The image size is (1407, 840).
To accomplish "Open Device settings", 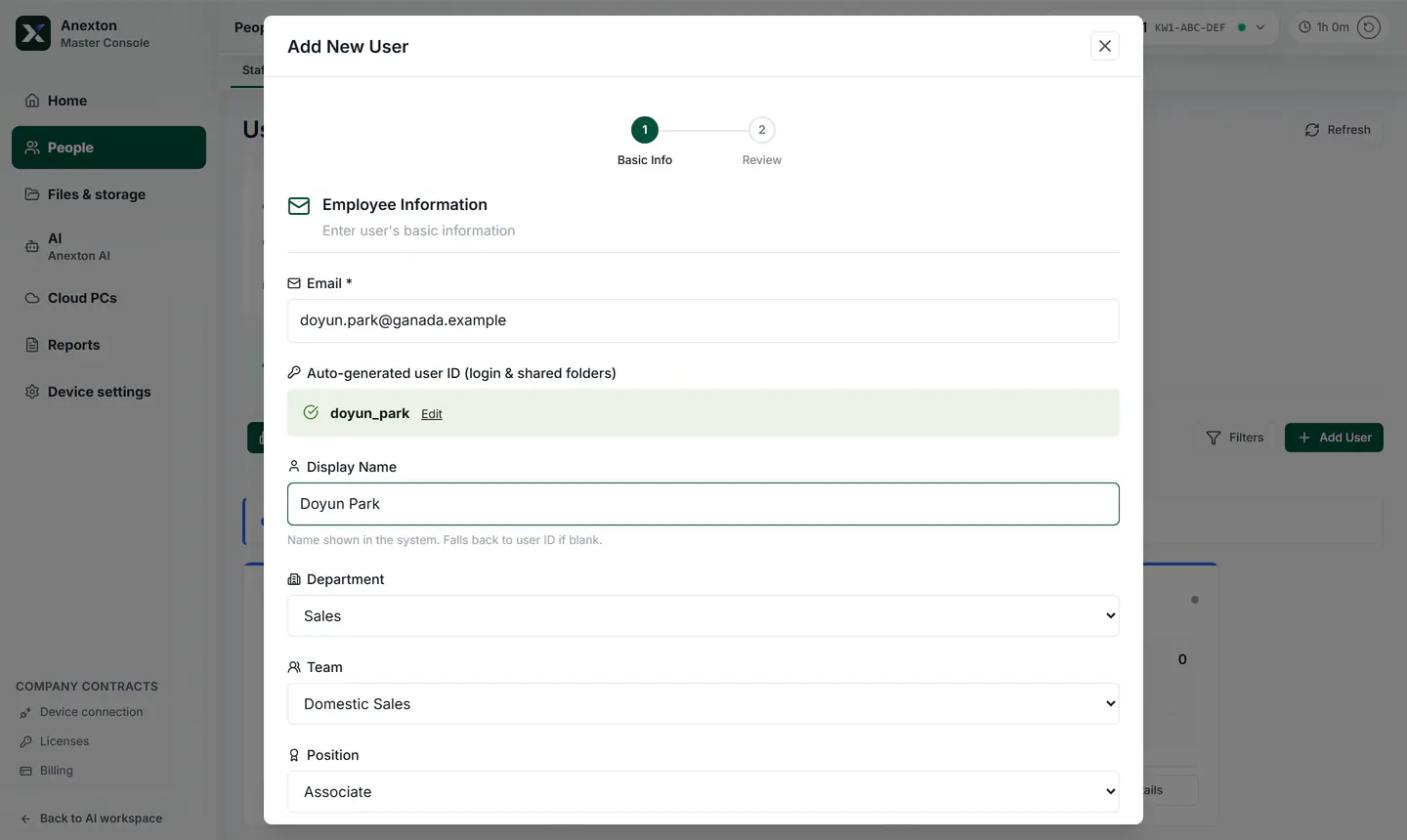I will [108, 392].
